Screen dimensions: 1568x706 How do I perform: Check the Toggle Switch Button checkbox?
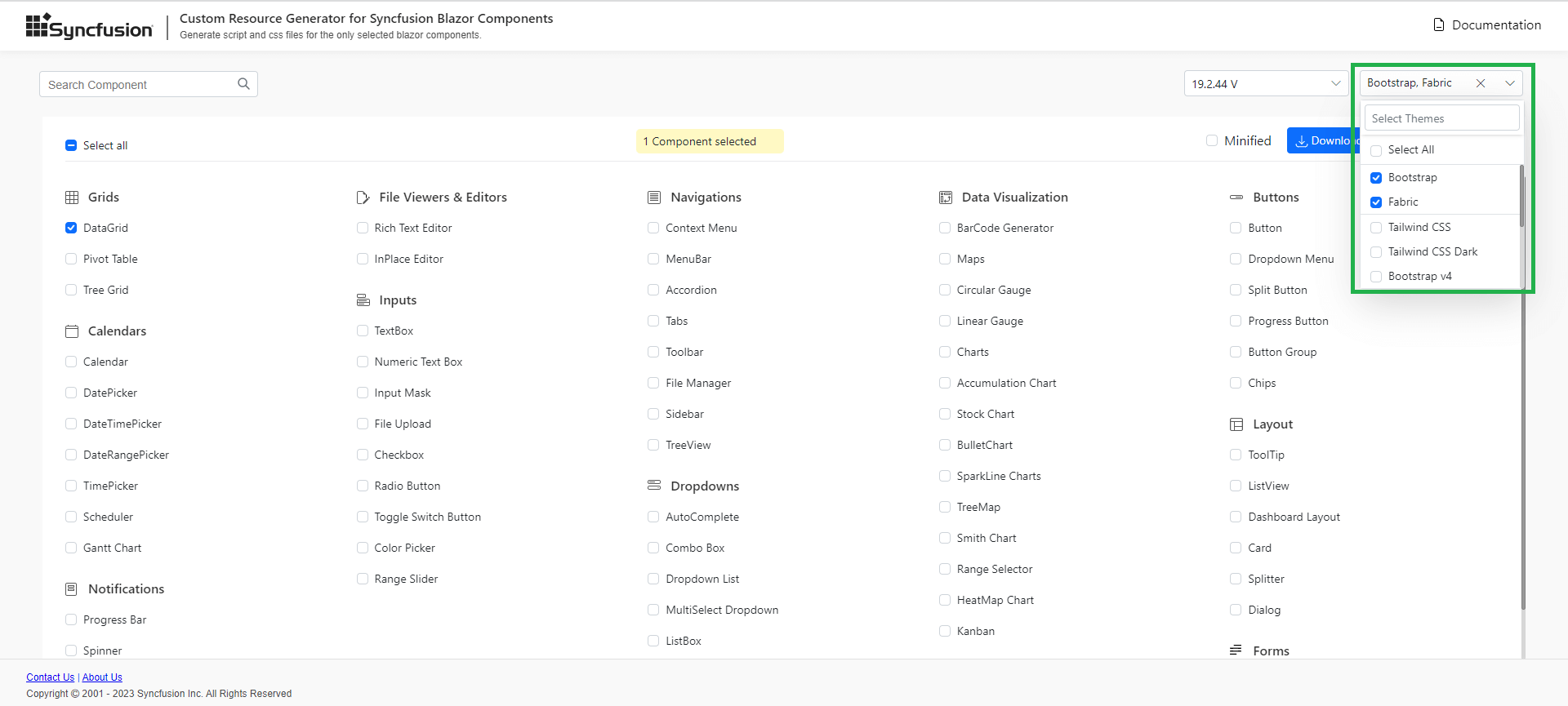click(363, 517)
